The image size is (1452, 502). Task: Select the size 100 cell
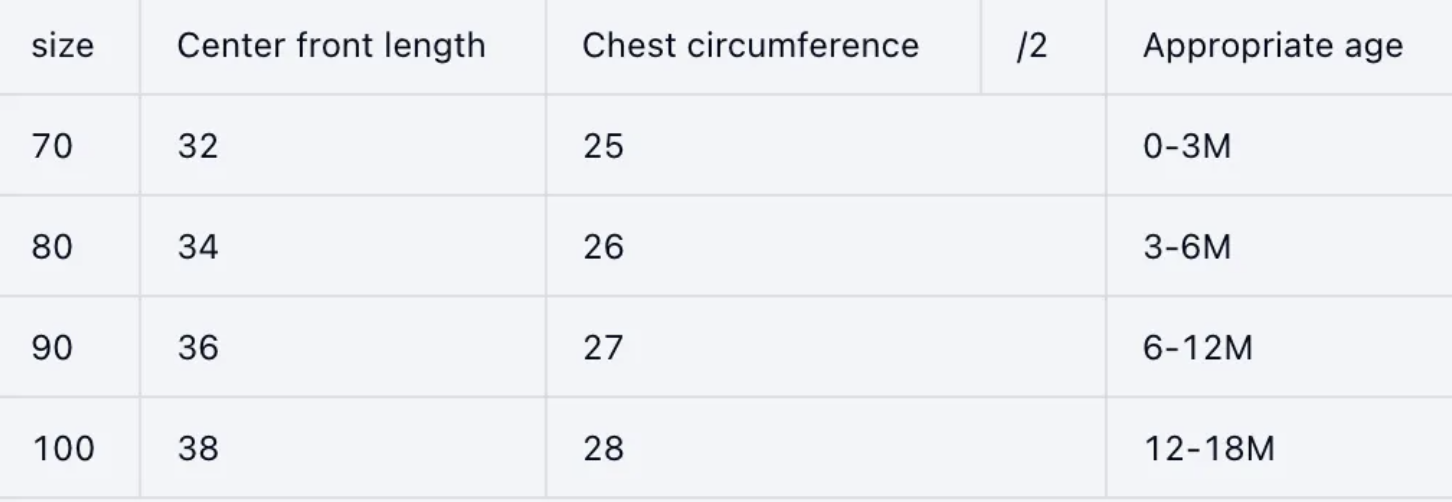tap(63, 449)
